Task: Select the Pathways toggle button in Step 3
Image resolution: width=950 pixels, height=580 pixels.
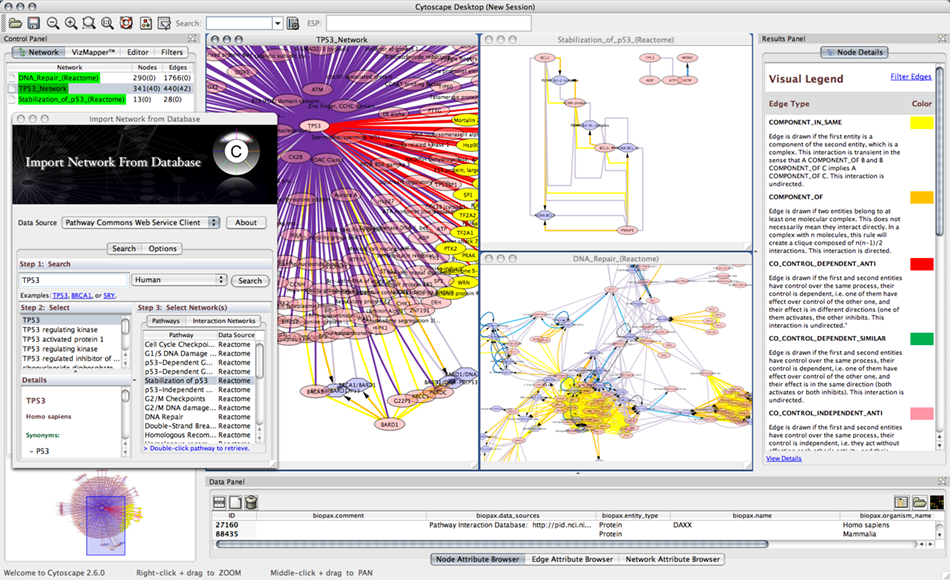Action: (x=164, y=321)
